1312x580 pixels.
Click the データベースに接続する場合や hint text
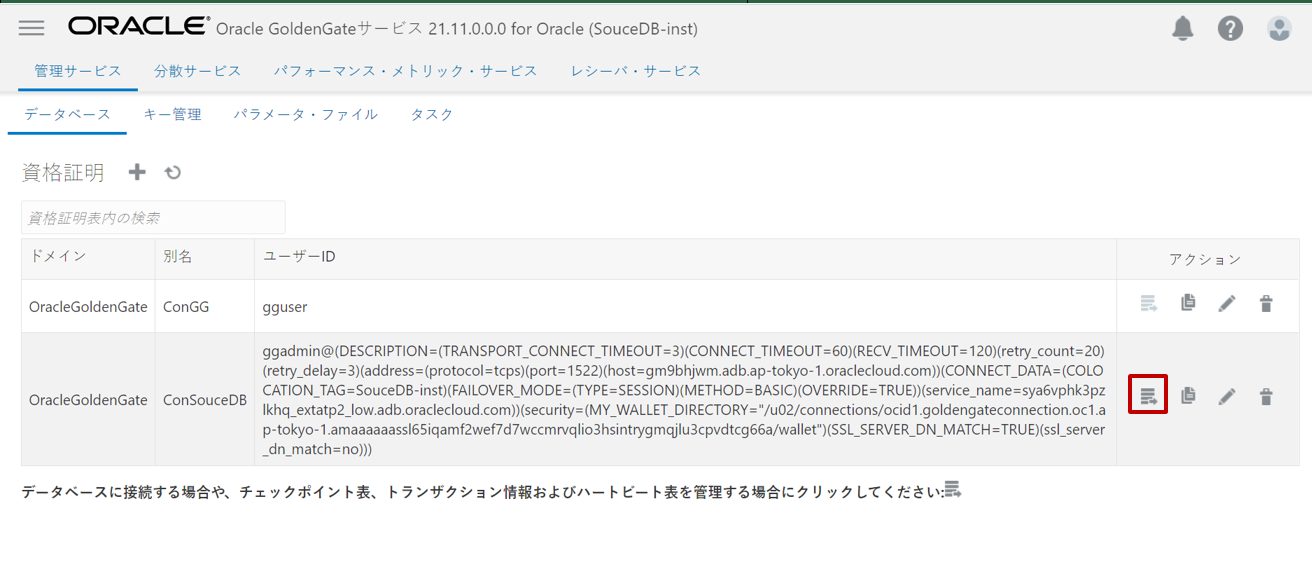coord(482,491)
